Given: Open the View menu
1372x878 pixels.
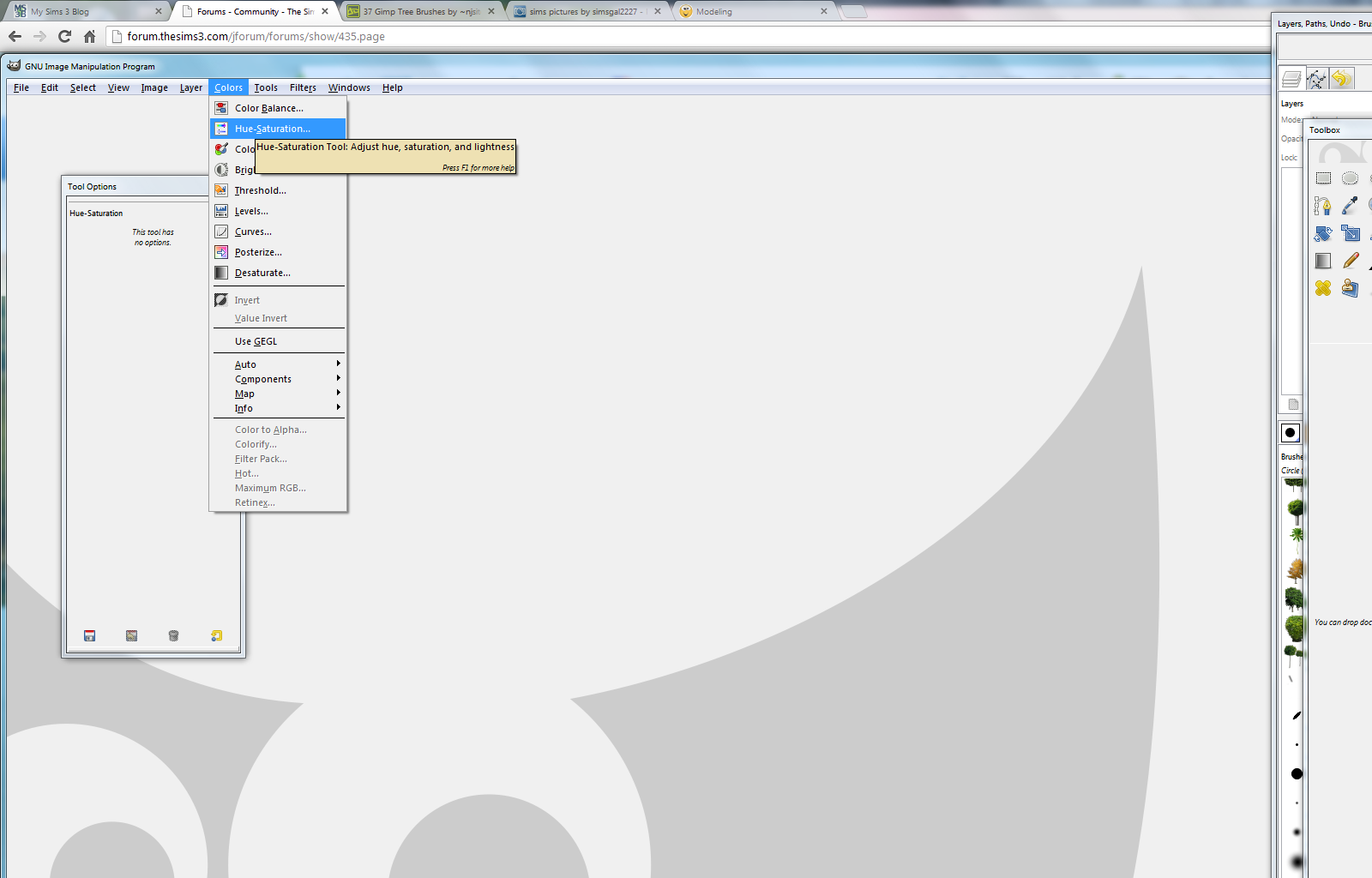Looking at the screenshot, I should click(x=118, y=87).
